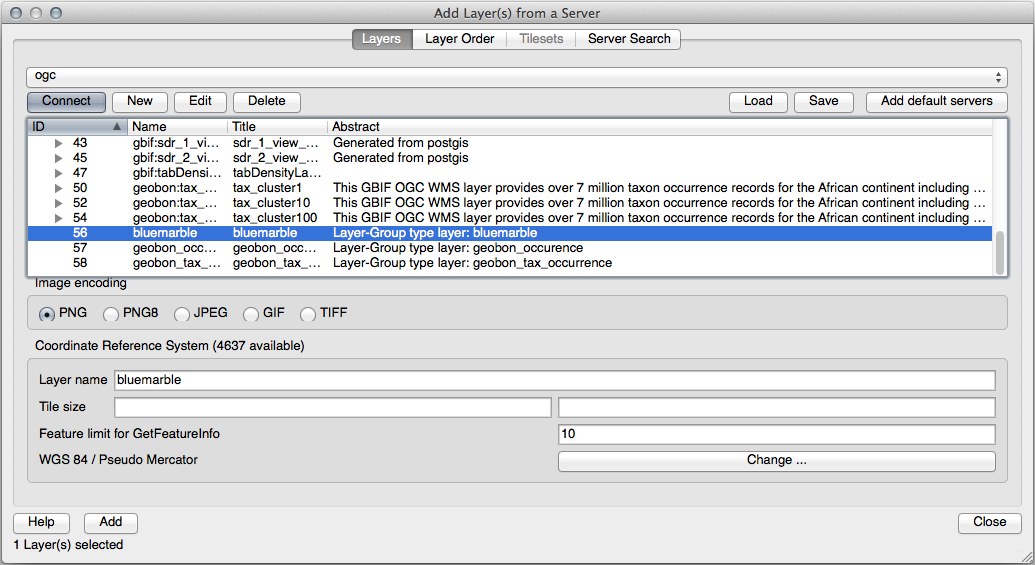The width and height of the screenshot is (1035, 565).
Task: Select GIF image encoding
Action: (251, 314)
